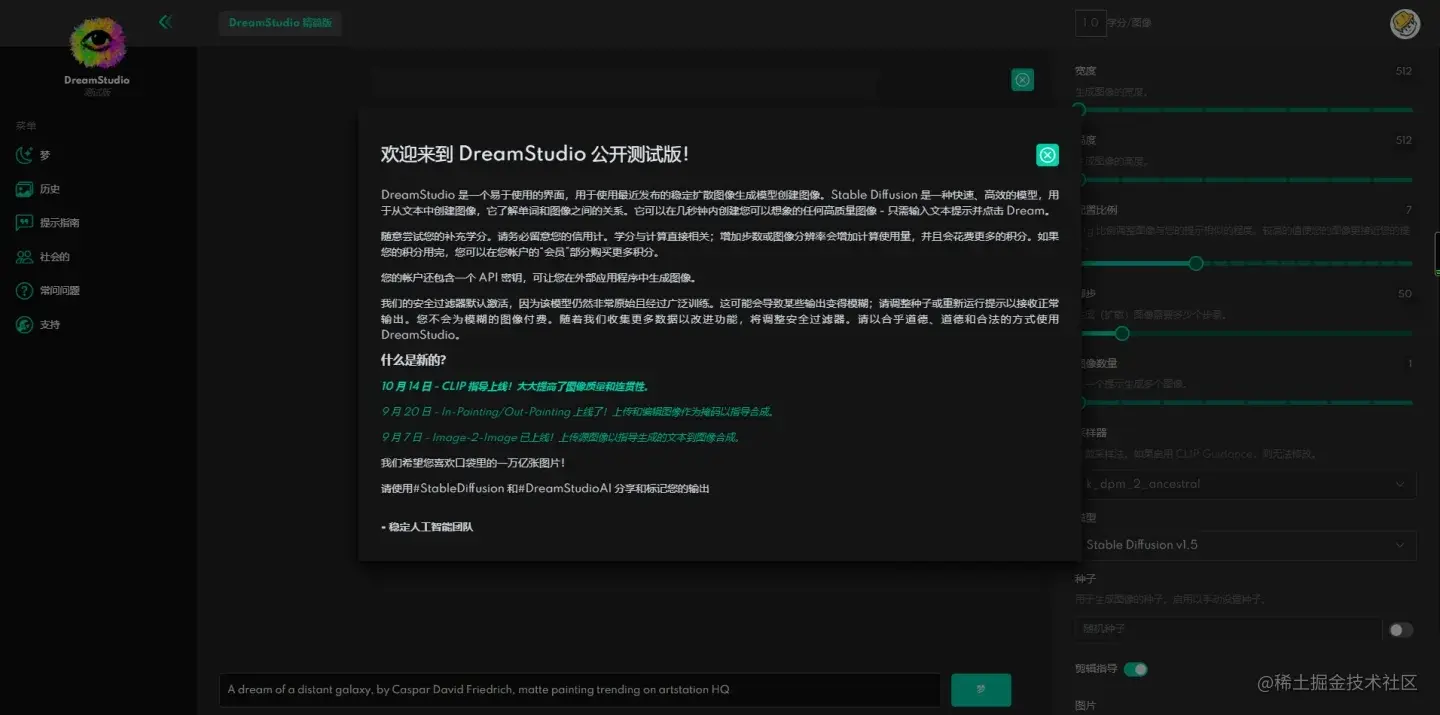
Task: Click into the prompt text field
Action: pyautogui.click(x=579, y=690)
